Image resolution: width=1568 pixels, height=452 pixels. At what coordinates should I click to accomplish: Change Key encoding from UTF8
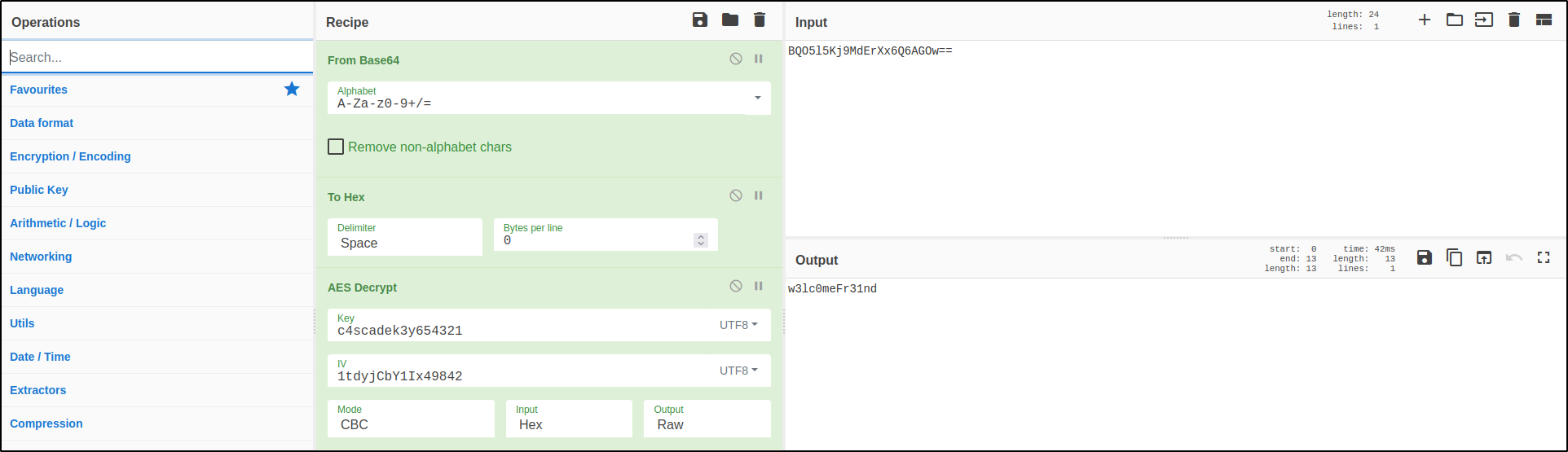[738, 325]
